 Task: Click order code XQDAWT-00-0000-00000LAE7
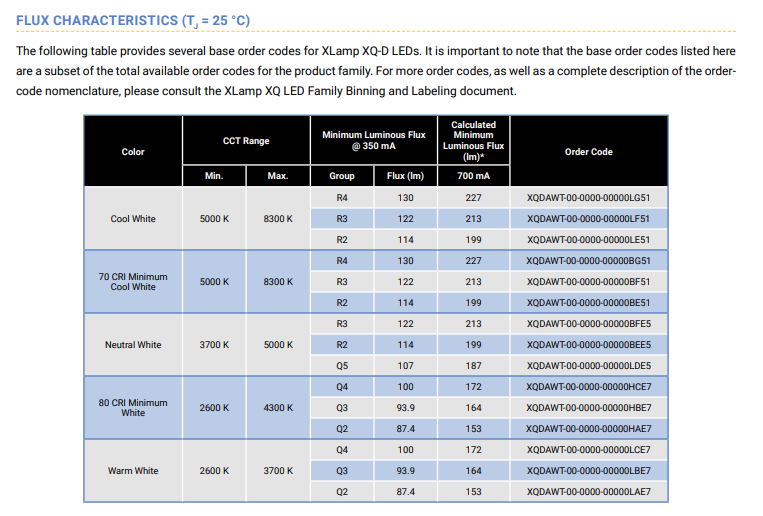point(588,492)
